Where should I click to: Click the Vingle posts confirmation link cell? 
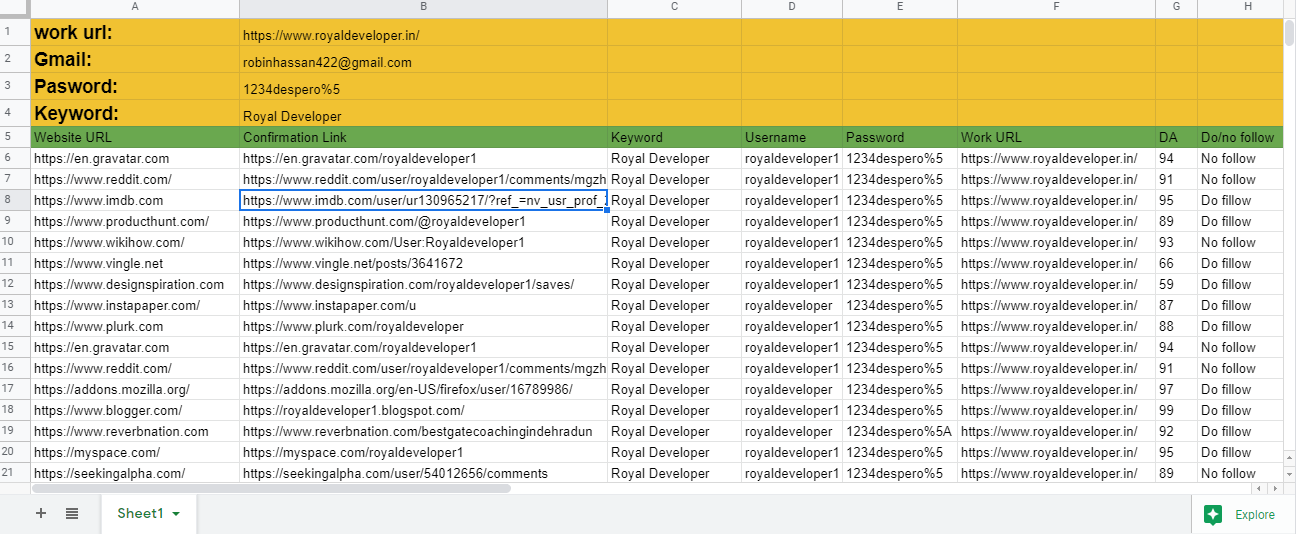point(423,263)
